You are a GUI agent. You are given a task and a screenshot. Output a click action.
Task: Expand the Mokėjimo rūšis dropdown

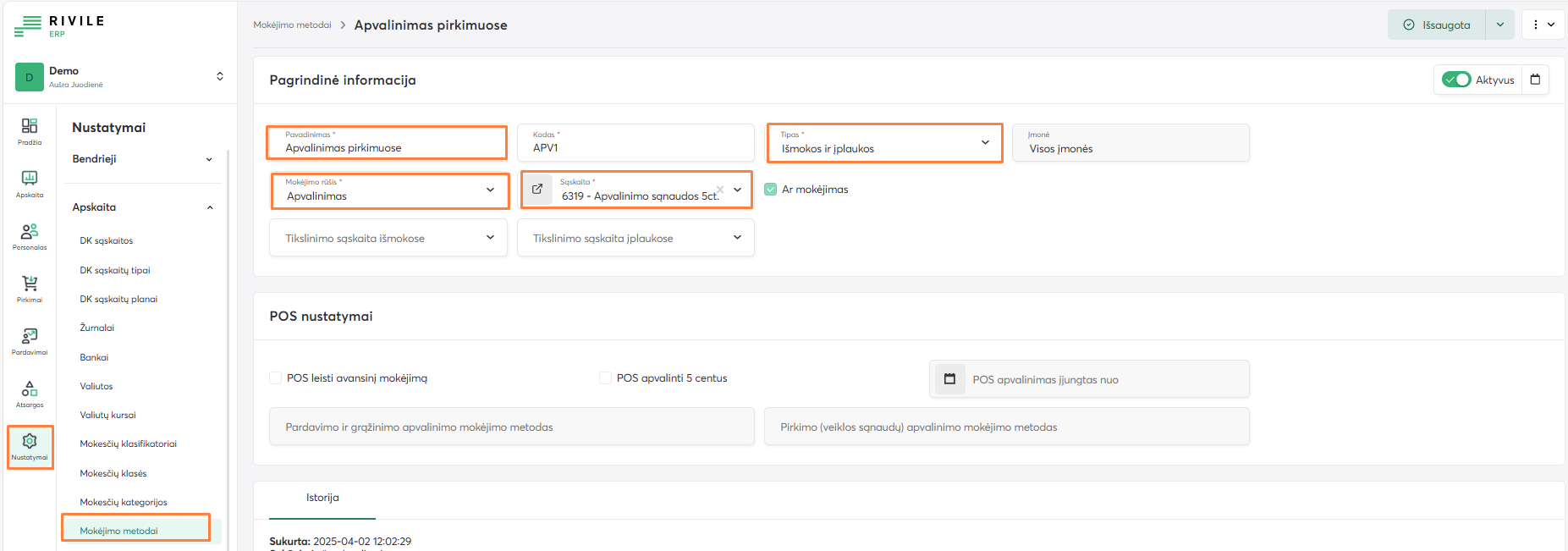pyautogui.click(x=389, y=190)
